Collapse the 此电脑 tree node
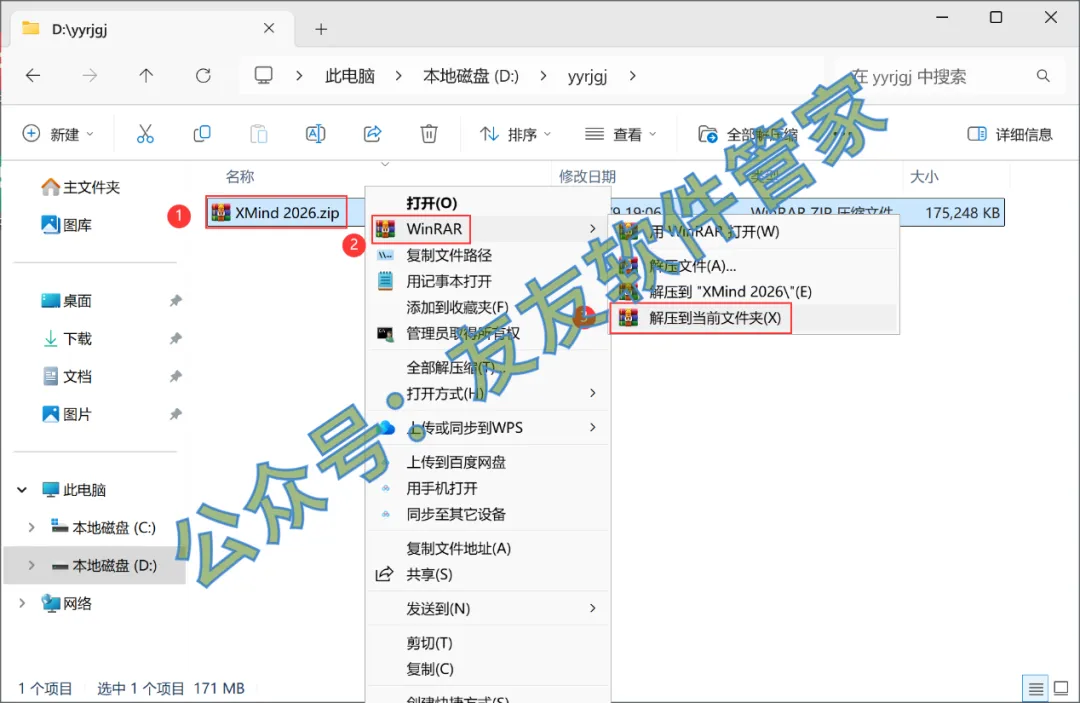 (x=22, y=490)
